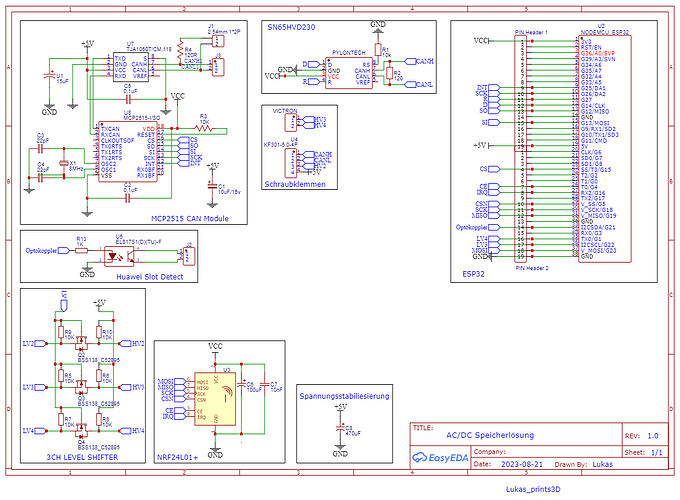Click the 'PIN Header 1' label
The width and height of the screenshot is (680, 500).
[531, 32]
